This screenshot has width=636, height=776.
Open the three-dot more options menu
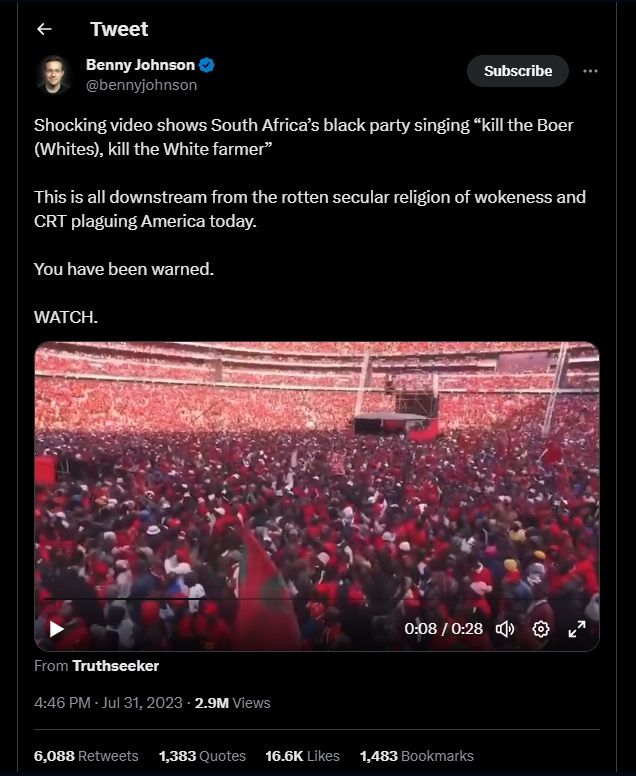pyautogui.click(x=590, y=71)
